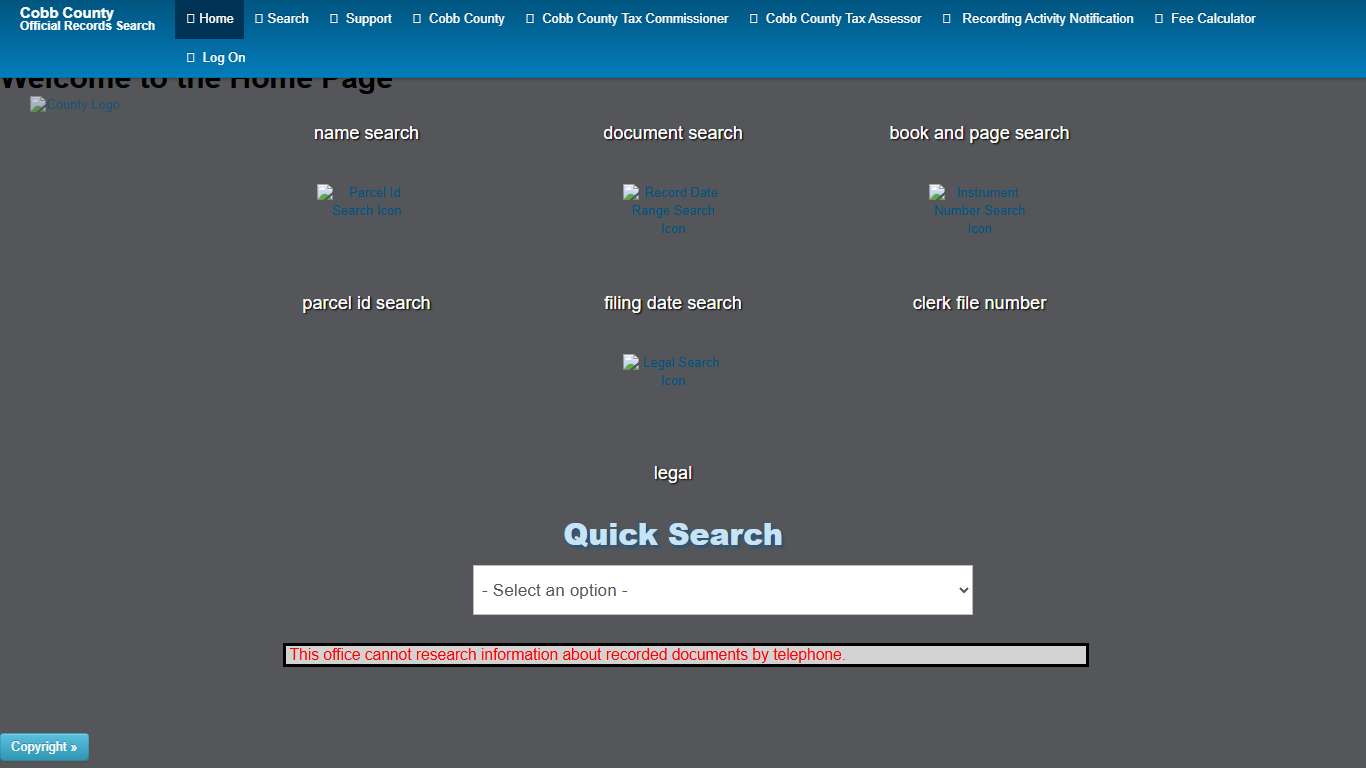Image resolution: width=1366 pixels, height=768 pixels.
Task: Click the County Logo image
Action: 74,104
